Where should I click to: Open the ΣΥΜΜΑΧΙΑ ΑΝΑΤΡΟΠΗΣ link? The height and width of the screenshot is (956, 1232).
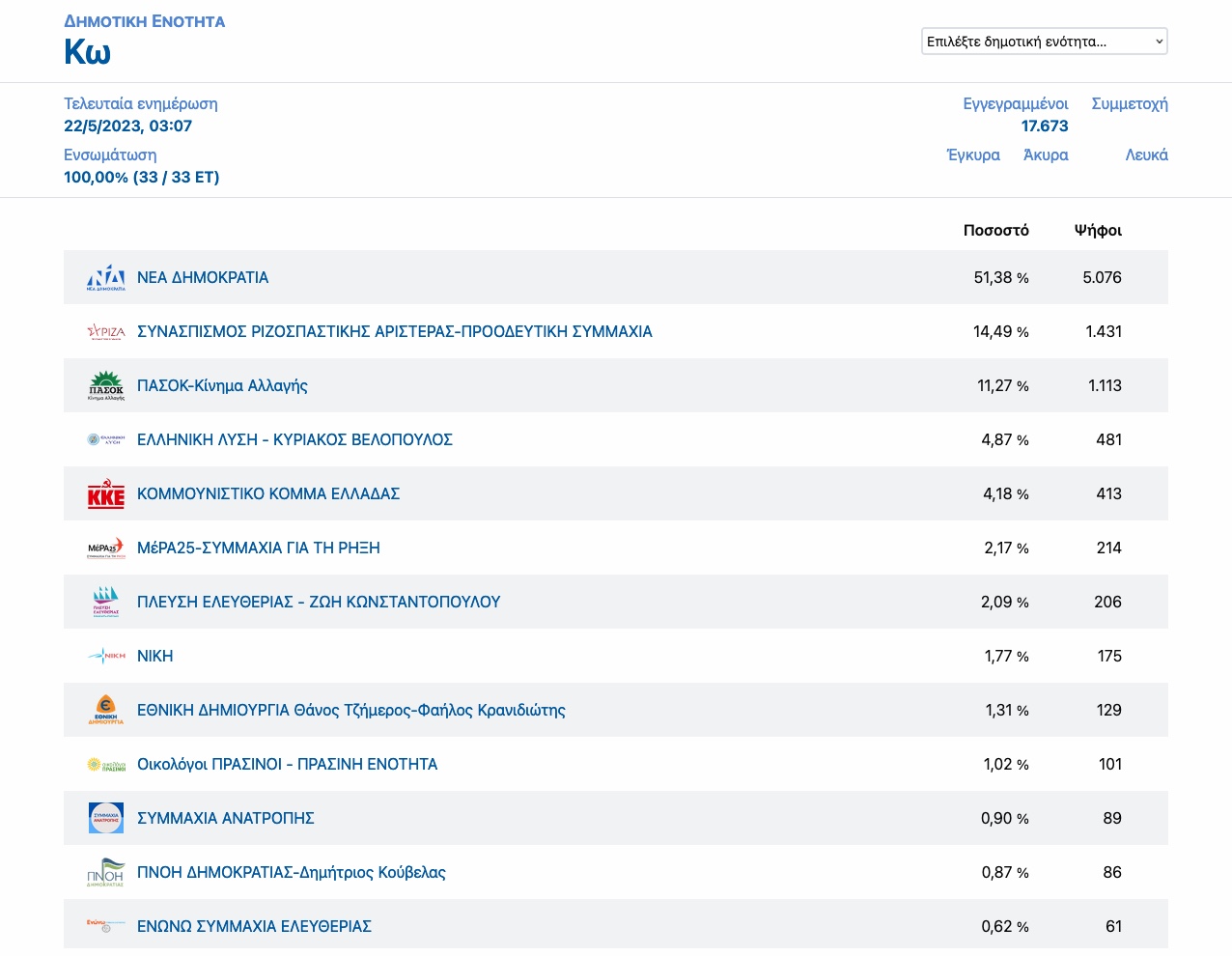click(x=226, y=818)
